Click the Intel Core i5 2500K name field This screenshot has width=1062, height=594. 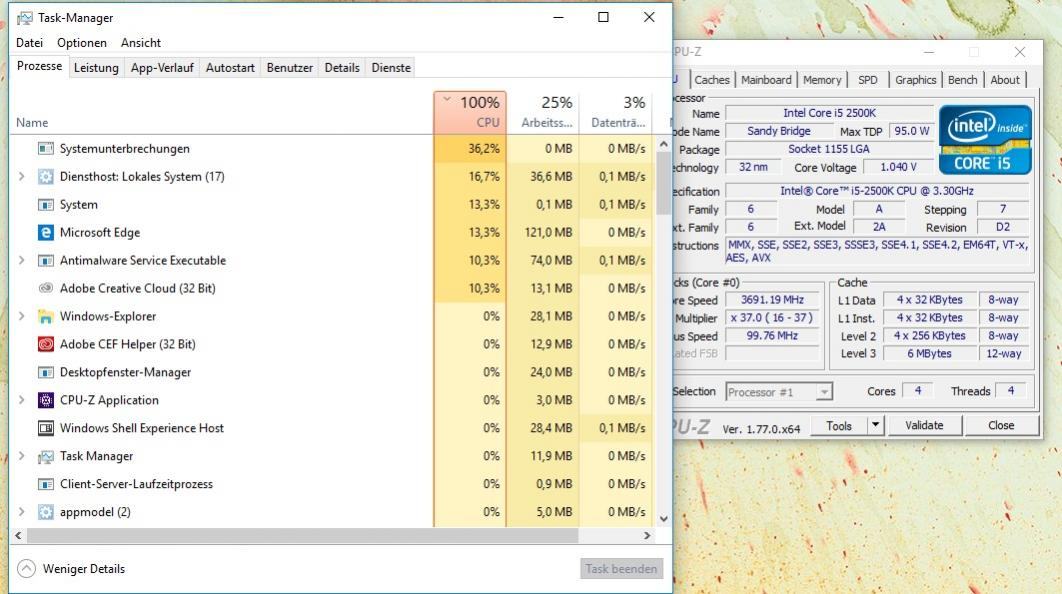[x=829, y=113]
